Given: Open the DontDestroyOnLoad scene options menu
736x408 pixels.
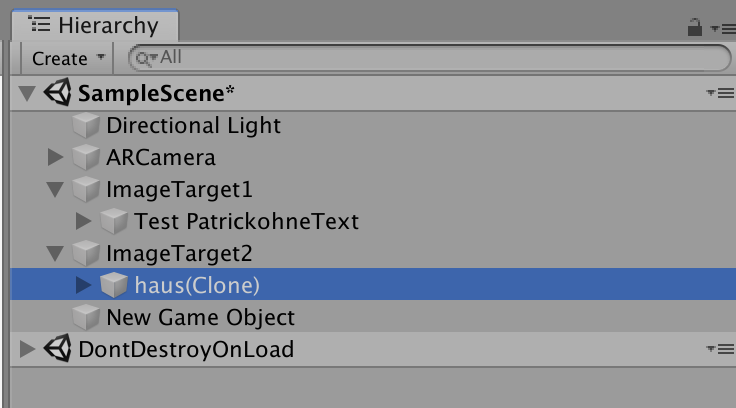Looking at the screenshot, I should tap(719, 349).
